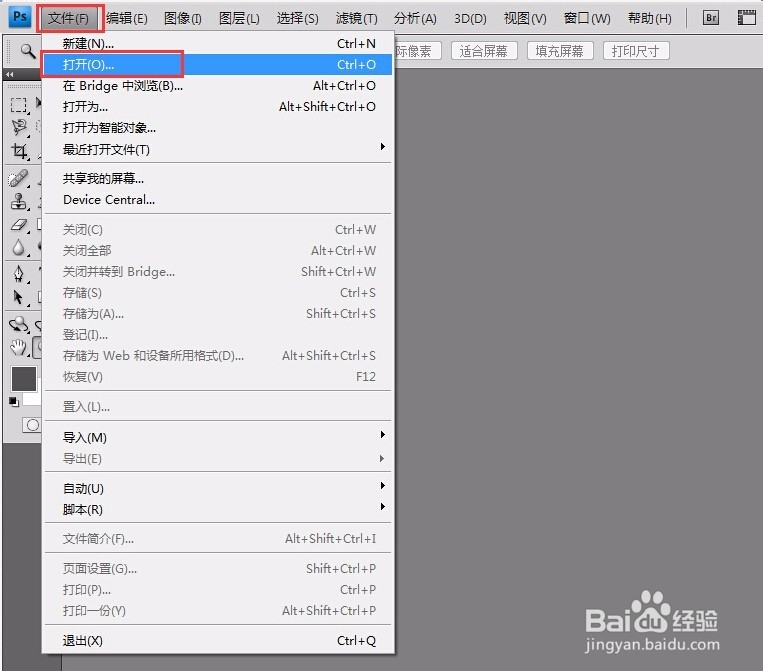Screen dimensions: 763x671
Task: Open the 图层(L) menu
Action: pos(239,18)
